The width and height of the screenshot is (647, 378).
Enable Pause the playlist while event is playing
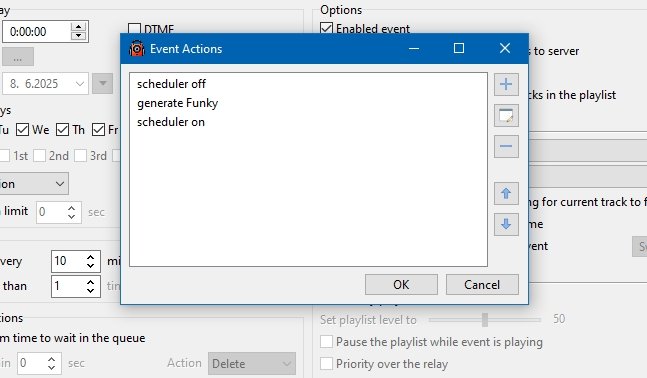[x=326, y=342]
